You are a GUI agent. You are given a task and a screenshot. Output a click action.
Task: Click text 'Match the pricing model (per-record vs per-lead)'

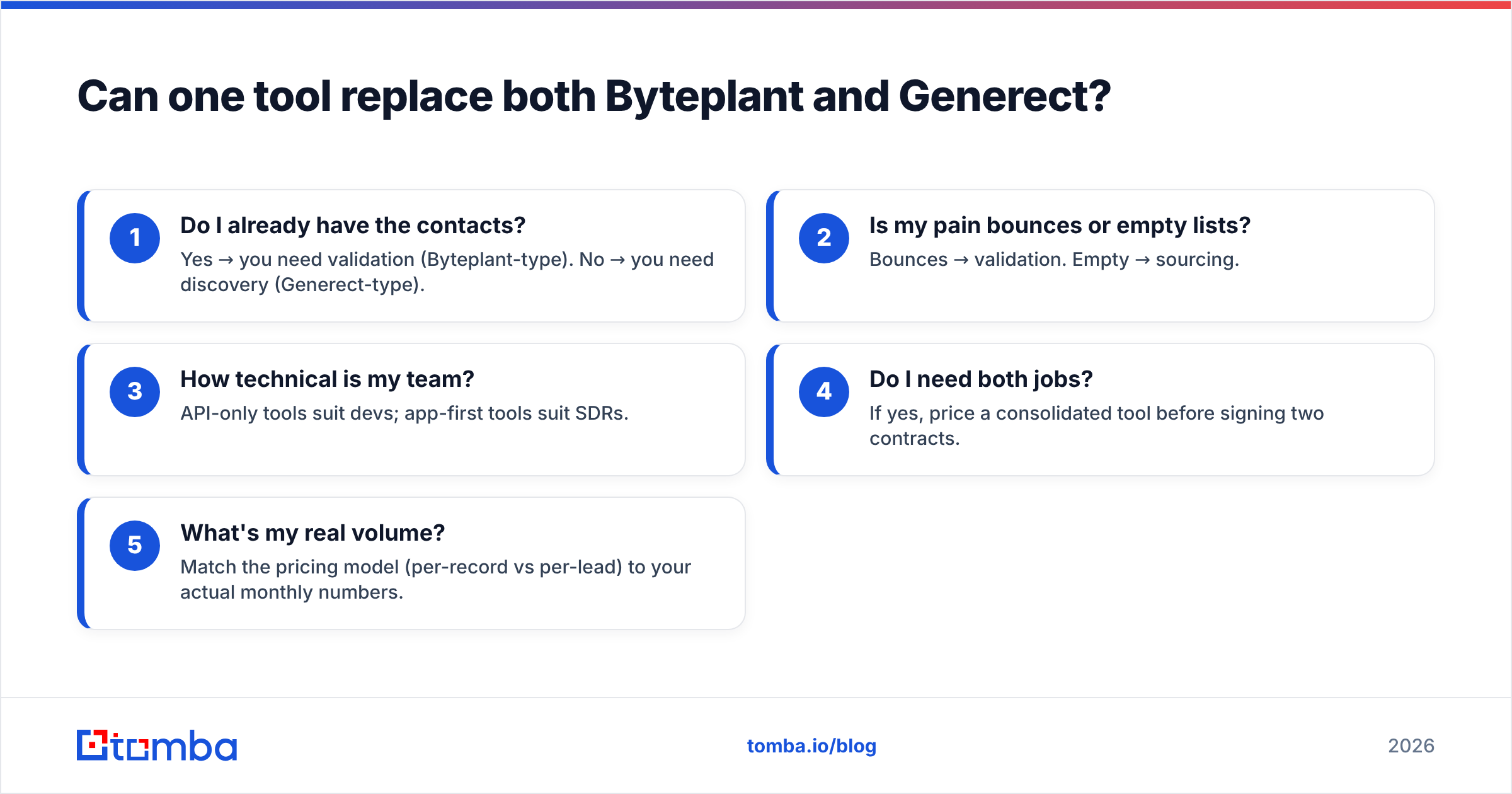tap(401, 567)
